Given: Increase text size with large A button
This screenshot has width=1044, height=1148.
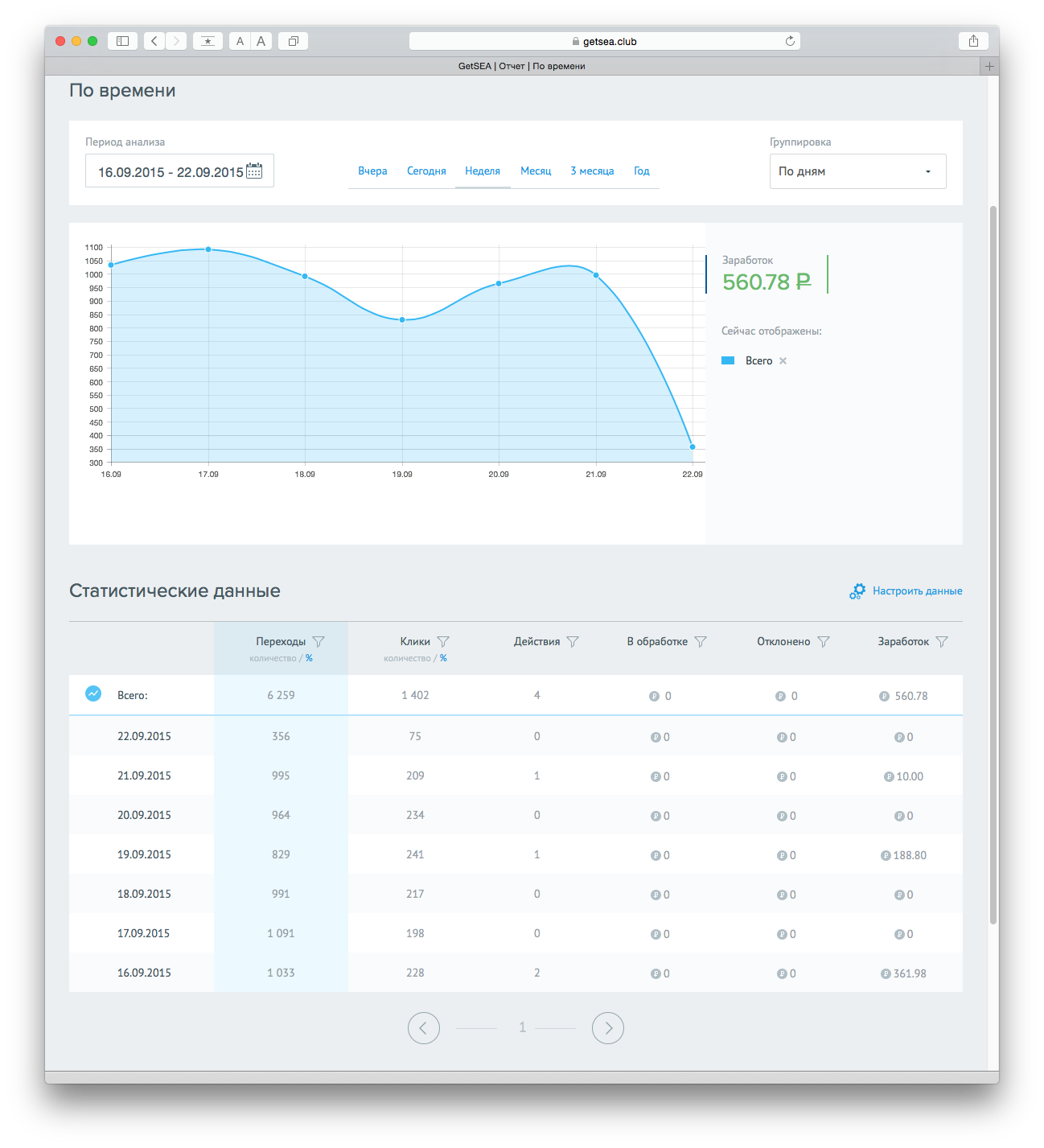Looking at the screenshot, I should [x=261, y=41].
